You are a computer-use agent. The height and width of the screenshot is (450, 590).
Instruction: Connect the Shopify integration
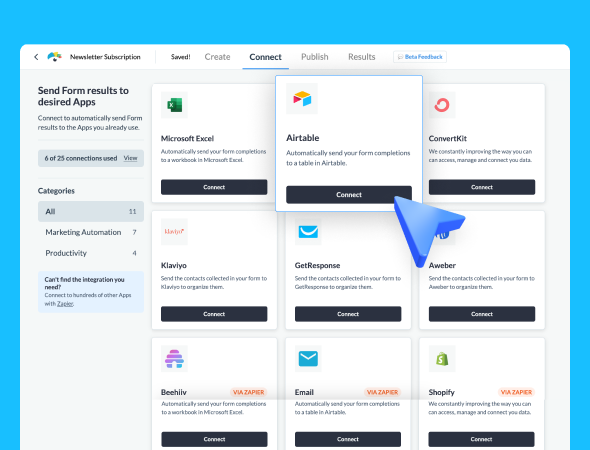[x=481, y=439]
